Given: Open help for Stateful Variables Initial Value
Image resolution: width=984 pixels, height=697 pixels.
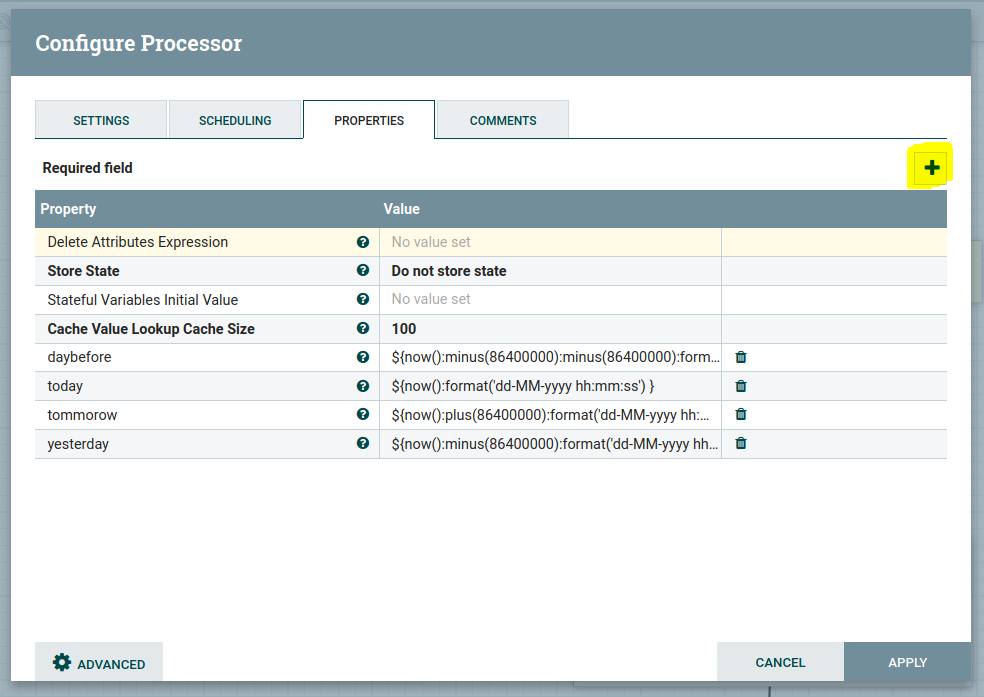Looking at the screenshot, I should point(362,299).
